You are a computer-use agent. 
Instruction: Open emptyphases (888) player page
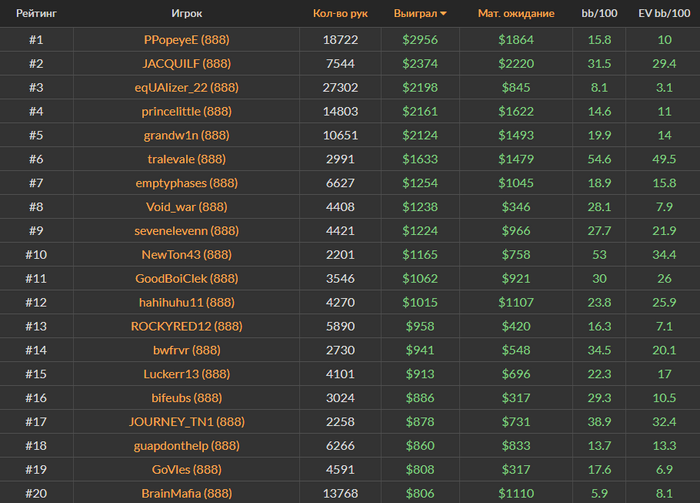(186, 183)
